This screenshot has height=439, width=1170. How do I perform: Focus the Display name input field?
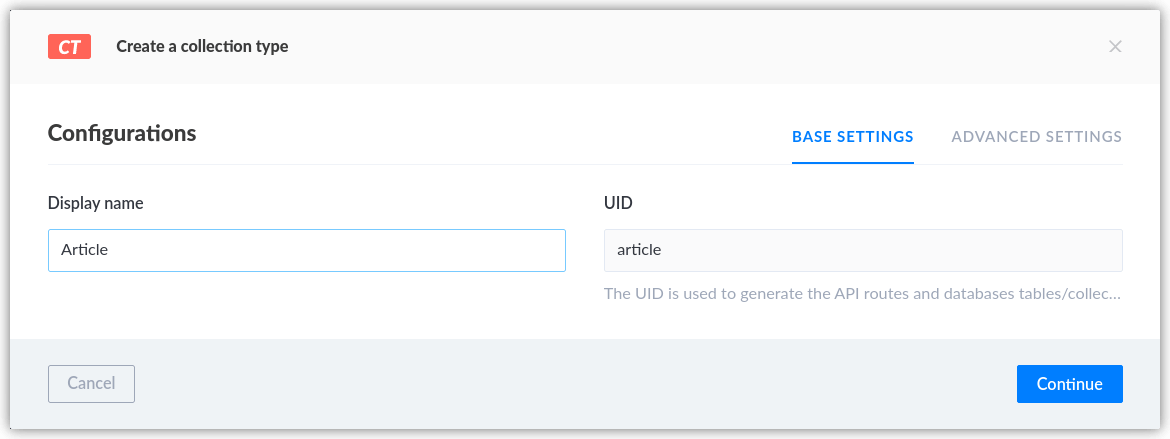pos(307,250)
